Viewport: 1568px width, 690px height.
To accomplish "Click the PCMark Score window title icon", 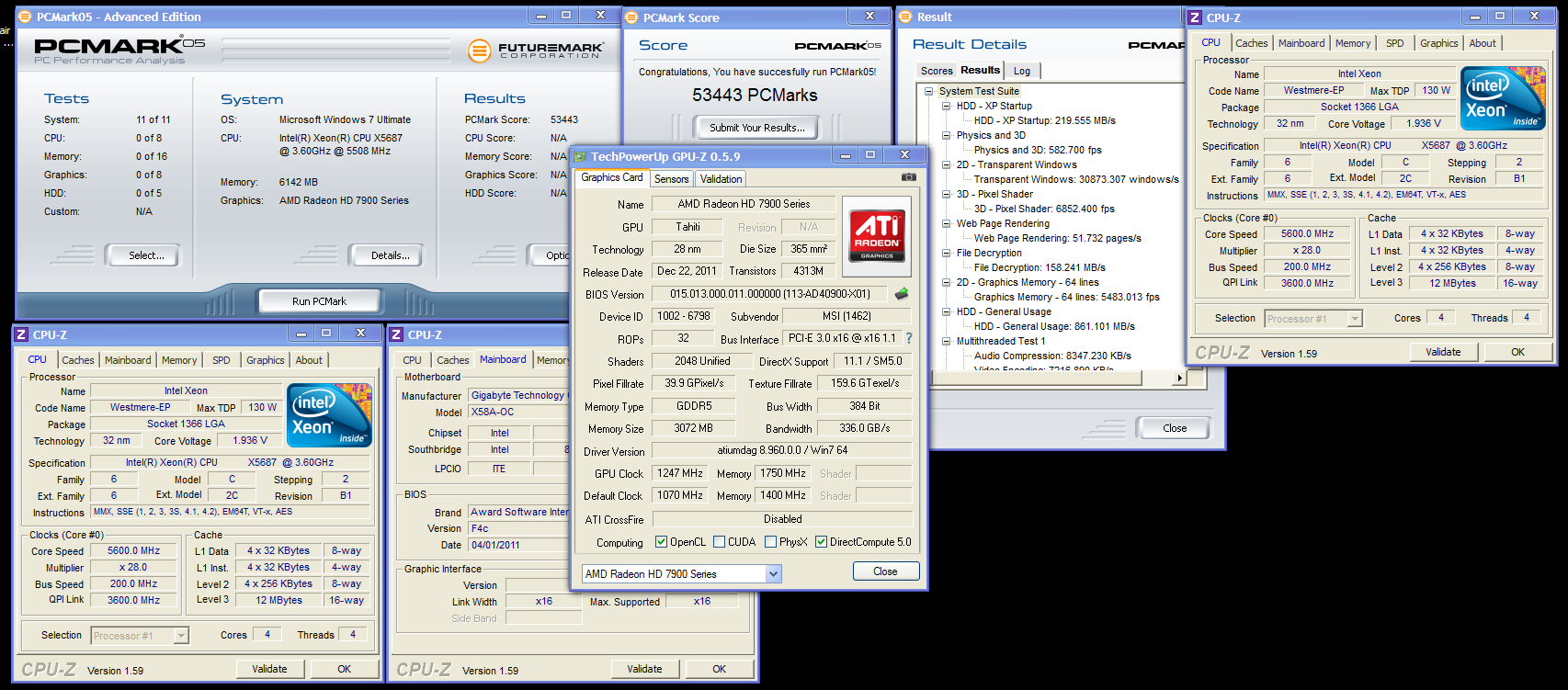I will (x=631, y=17).
